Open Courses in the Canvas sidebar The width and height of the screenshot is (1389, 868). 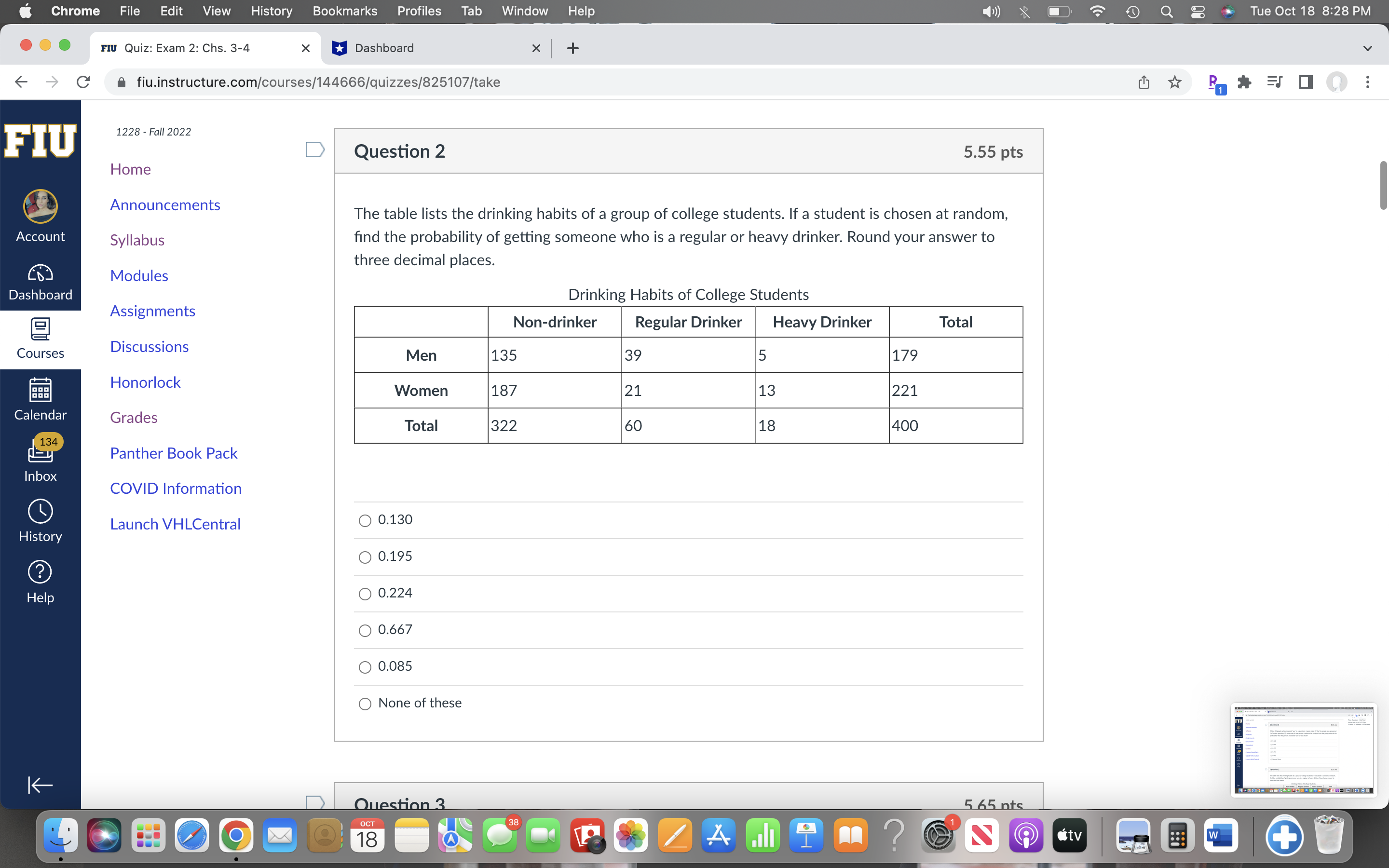tap(40, 339)
